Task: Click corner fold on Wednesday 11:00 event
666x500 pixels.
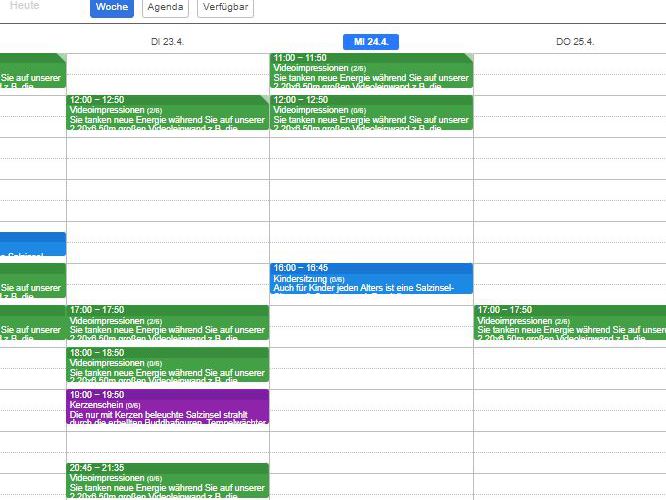Action: point(468,57)
